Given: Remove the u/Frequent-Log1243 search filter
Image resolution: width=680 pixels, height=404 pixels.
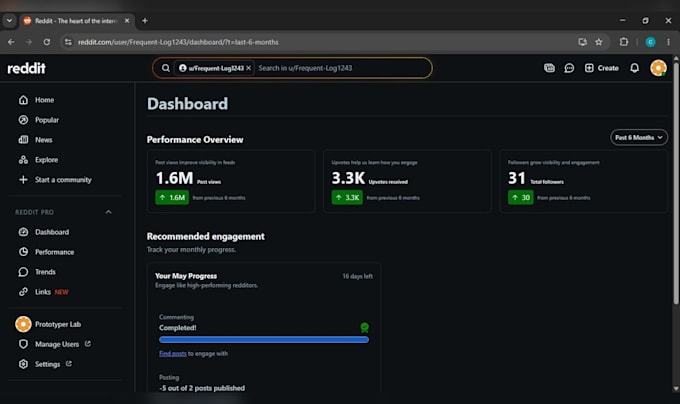Looking at the screenshot, I should 248,68.
